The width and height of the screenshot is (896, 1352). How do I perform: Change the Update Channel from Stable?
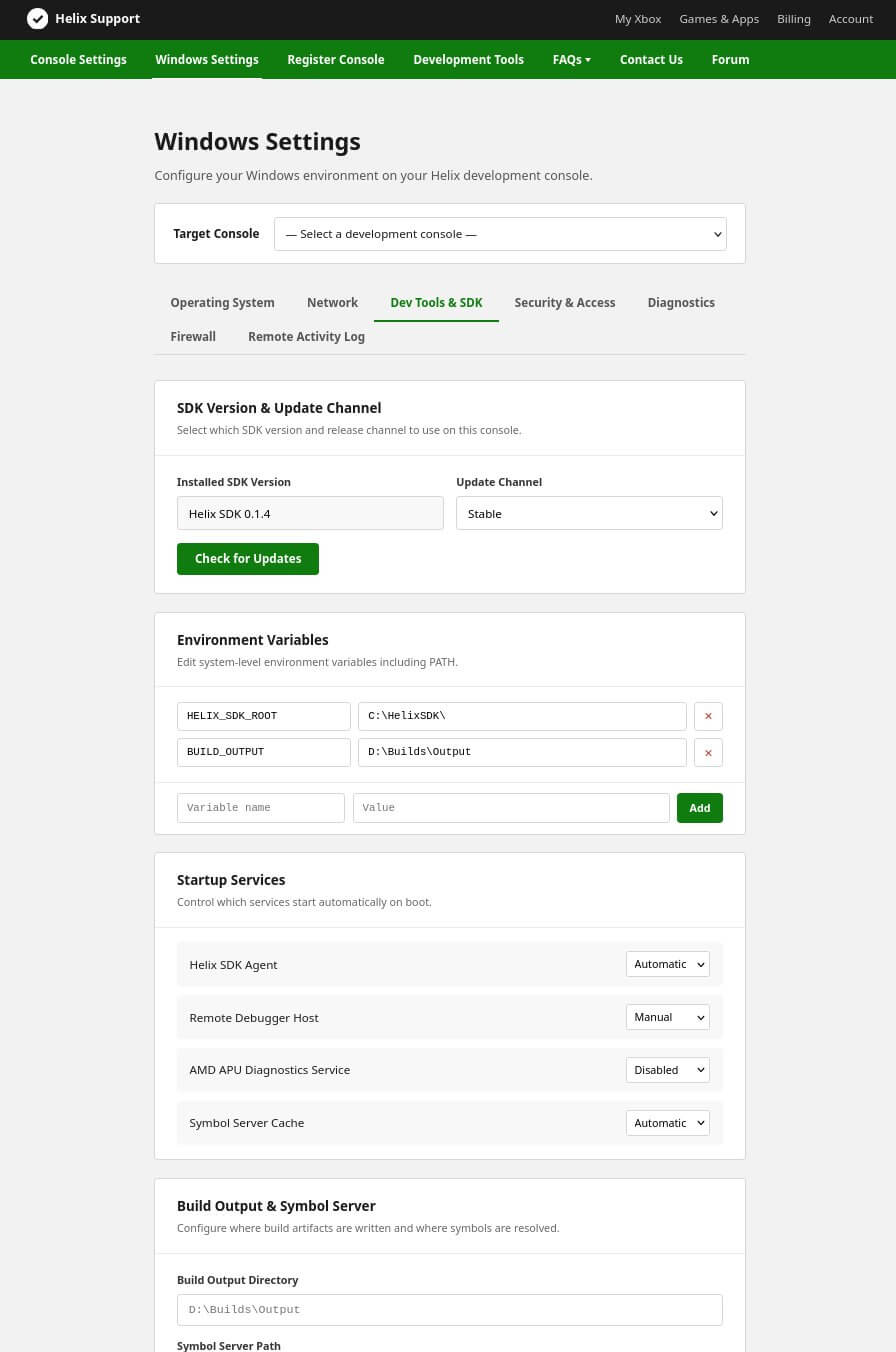[x=589, y=513]
